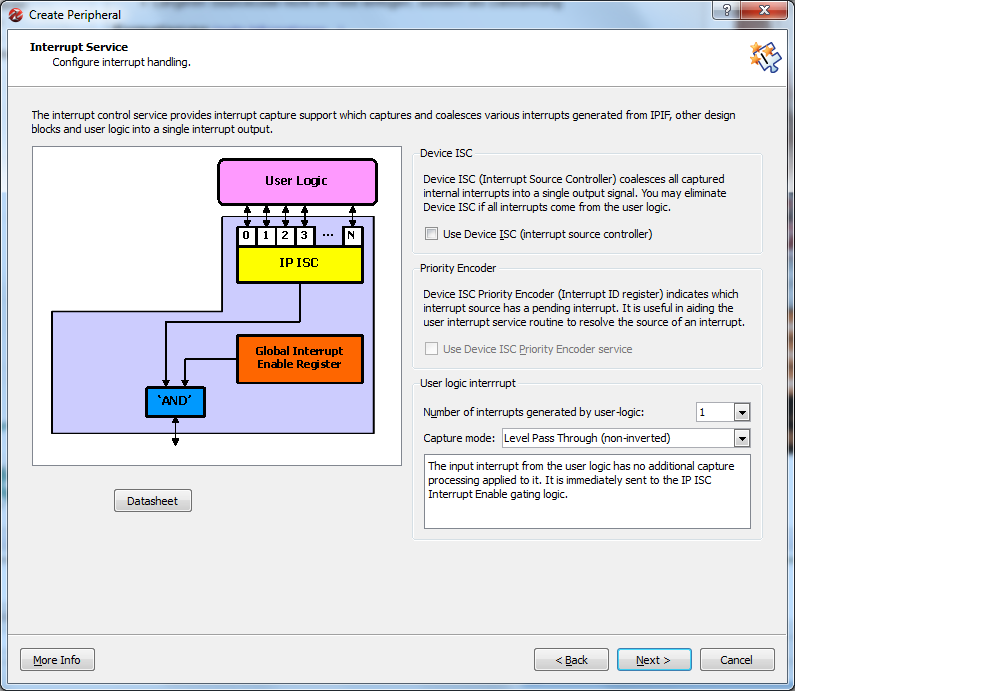Screen dimensions: 1008x691
Task: Click the Create Peripheral app icon in title bar
Action: pos(16,14)
